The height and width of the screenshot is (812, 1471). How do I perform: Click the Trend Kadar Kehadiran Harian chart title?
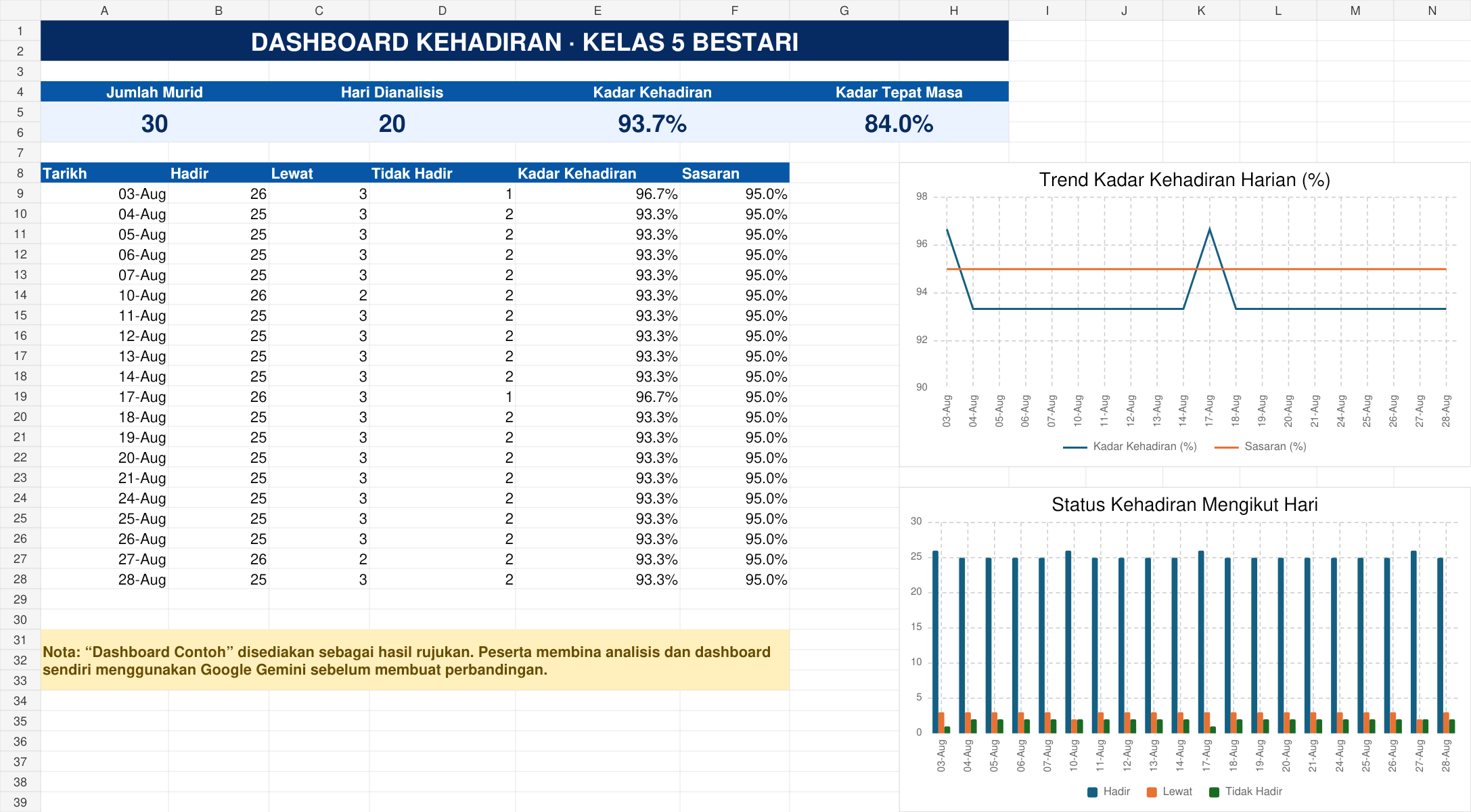[1184, 180]
